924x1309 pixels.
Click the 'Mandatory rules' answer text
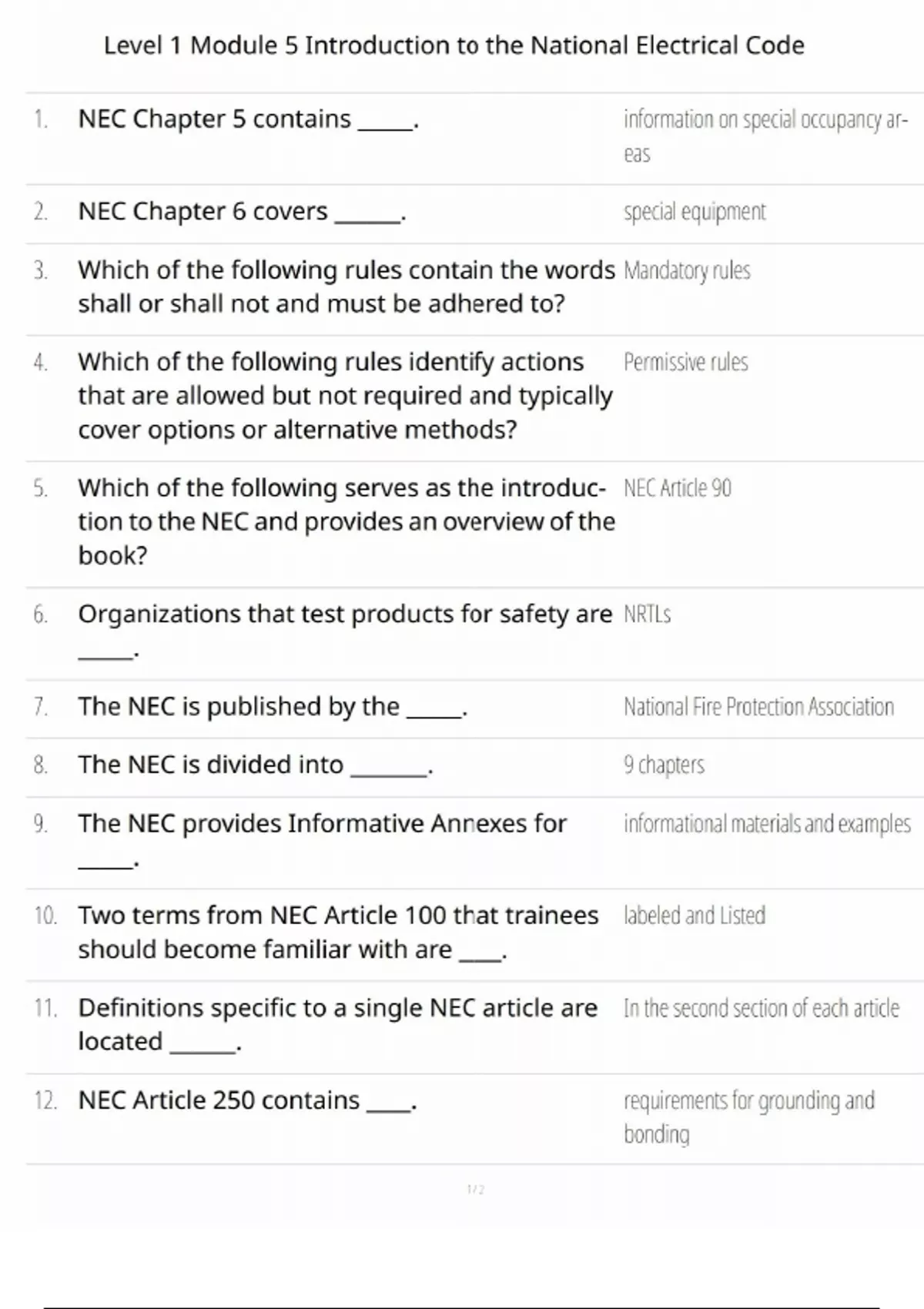tap(687, 271)
